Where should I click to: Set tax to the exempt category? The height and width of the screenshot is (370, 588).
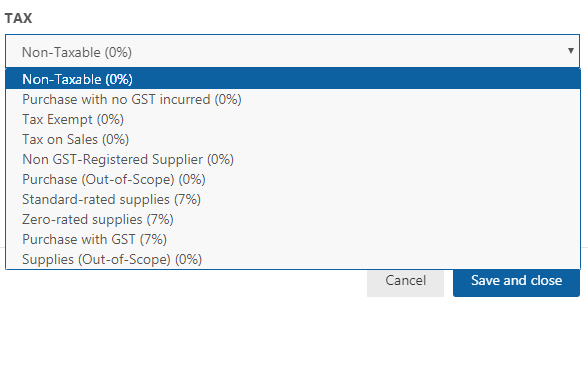[293, 119]
